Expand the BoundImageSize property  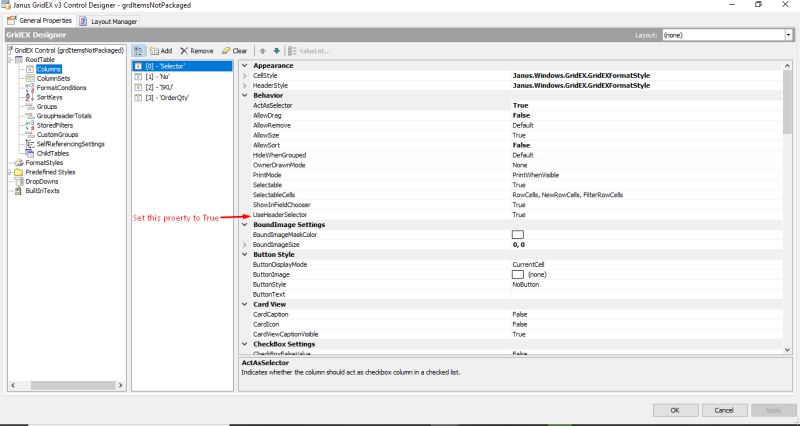click(244, 244)
